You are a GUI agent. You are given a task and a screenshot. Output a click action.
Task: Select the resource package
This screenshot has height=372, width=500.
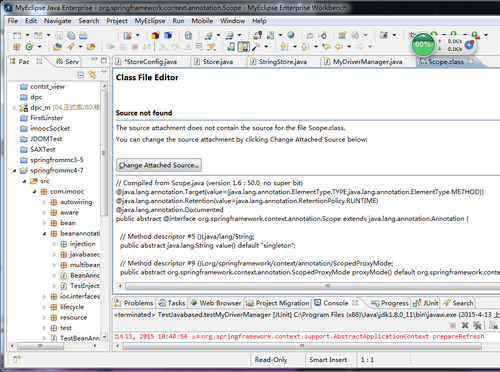point(69,317)
